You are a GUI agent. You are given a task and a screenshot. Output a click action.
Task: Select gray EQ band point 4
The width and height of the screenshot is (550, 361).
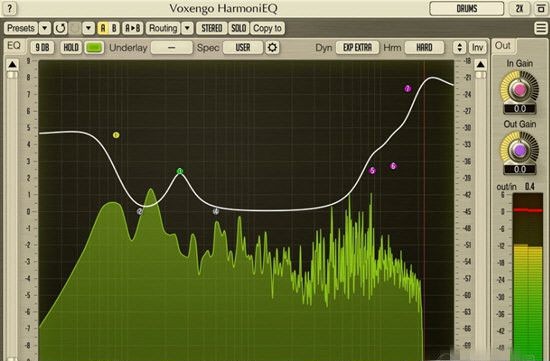[x=216, y=212]
